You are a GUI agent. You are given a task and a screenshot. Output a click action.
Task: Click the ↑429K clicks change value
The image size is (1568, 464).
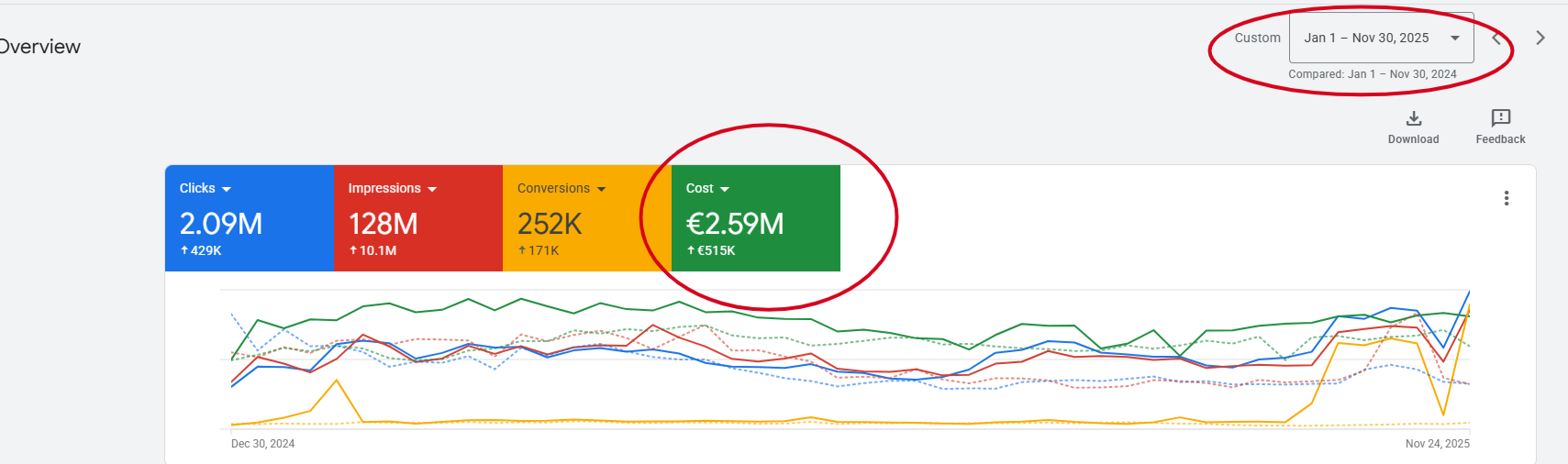tap(201, 250)
